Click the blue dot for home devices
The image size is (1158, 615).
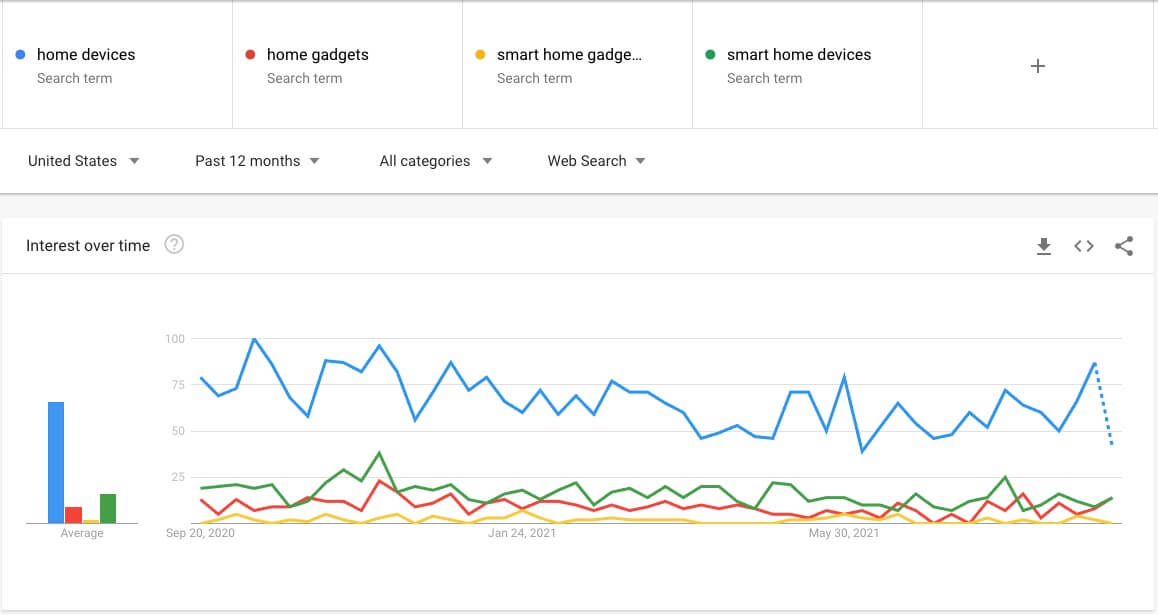21,55
